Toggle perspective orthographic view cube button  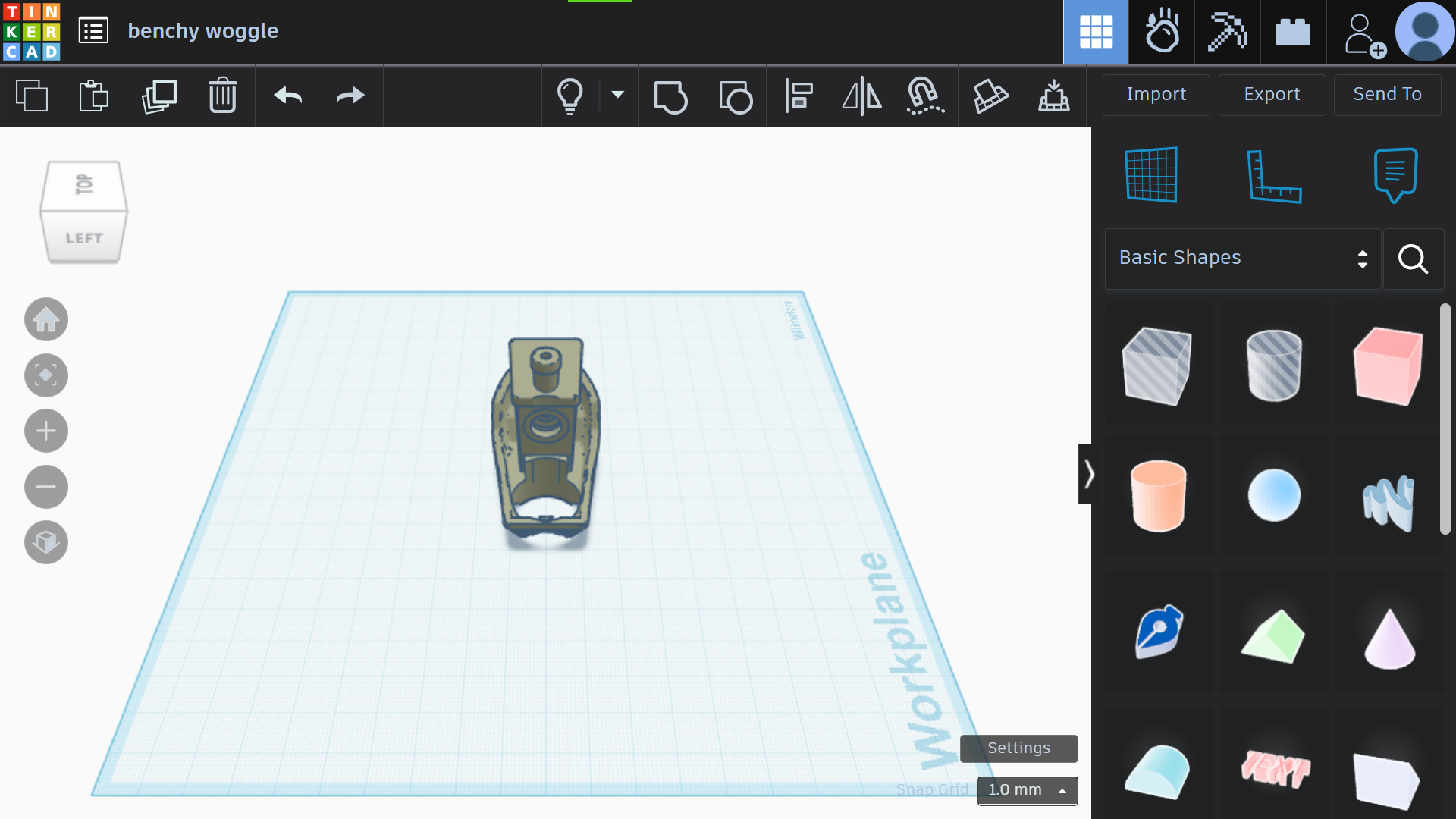point(46,542)
